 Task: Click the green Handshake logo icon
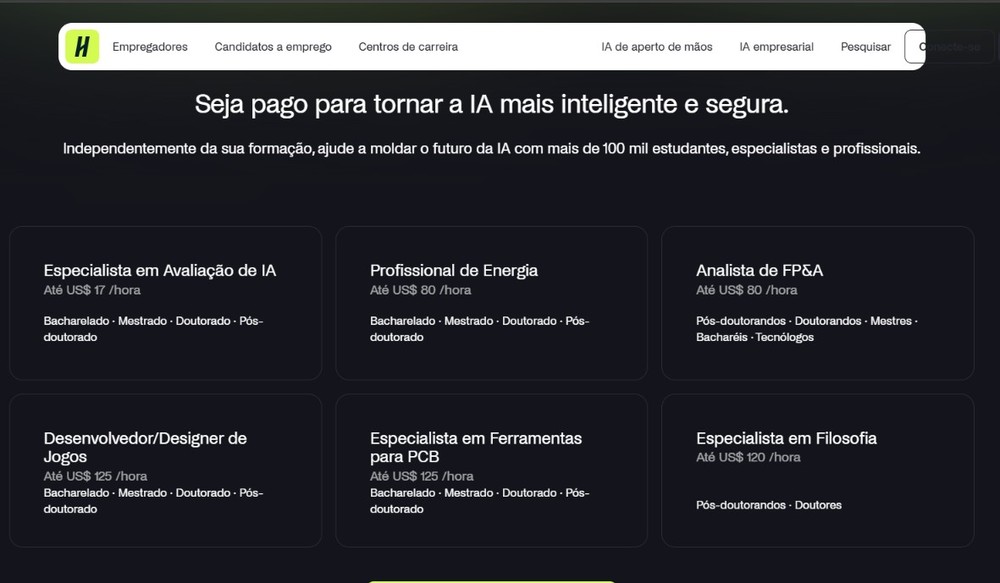pos(82,47)
